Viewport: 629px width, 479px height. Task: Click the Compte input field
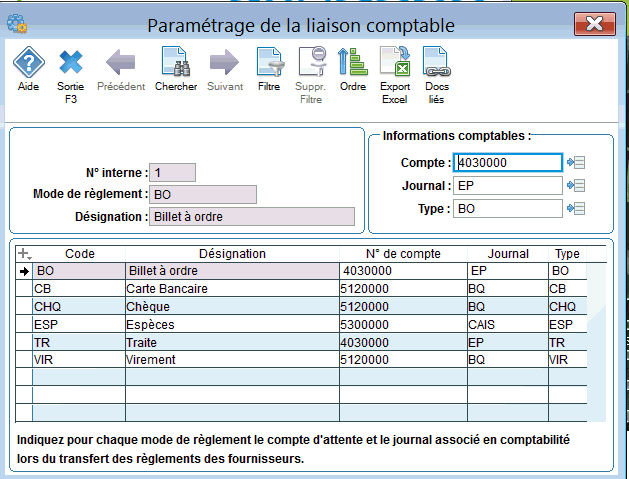508,162
